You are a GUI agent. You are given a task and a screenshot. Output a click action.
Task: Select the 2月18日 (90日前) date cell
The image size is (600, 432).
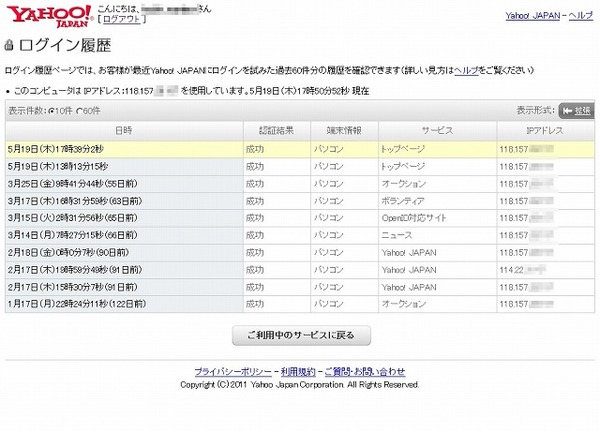(124, 253)
